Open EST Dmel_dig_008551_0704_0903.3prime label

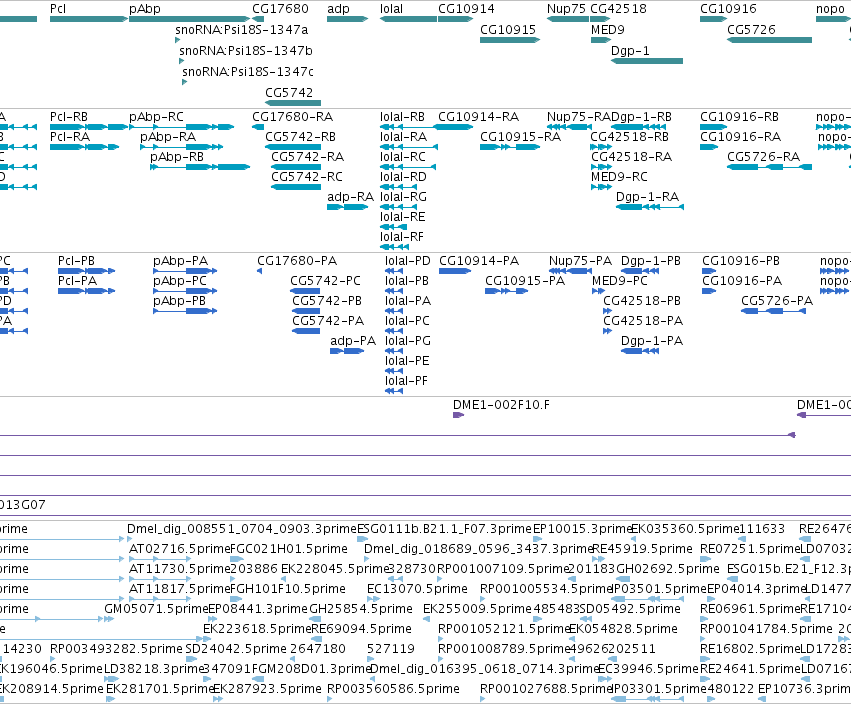click(242, 529)
